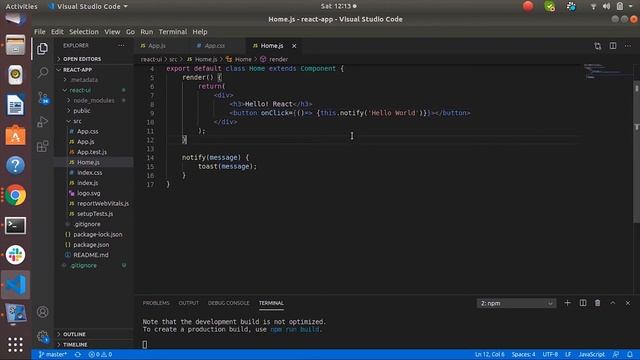
Task: Collapse the src folder
Action: click(x=94, y=121)
